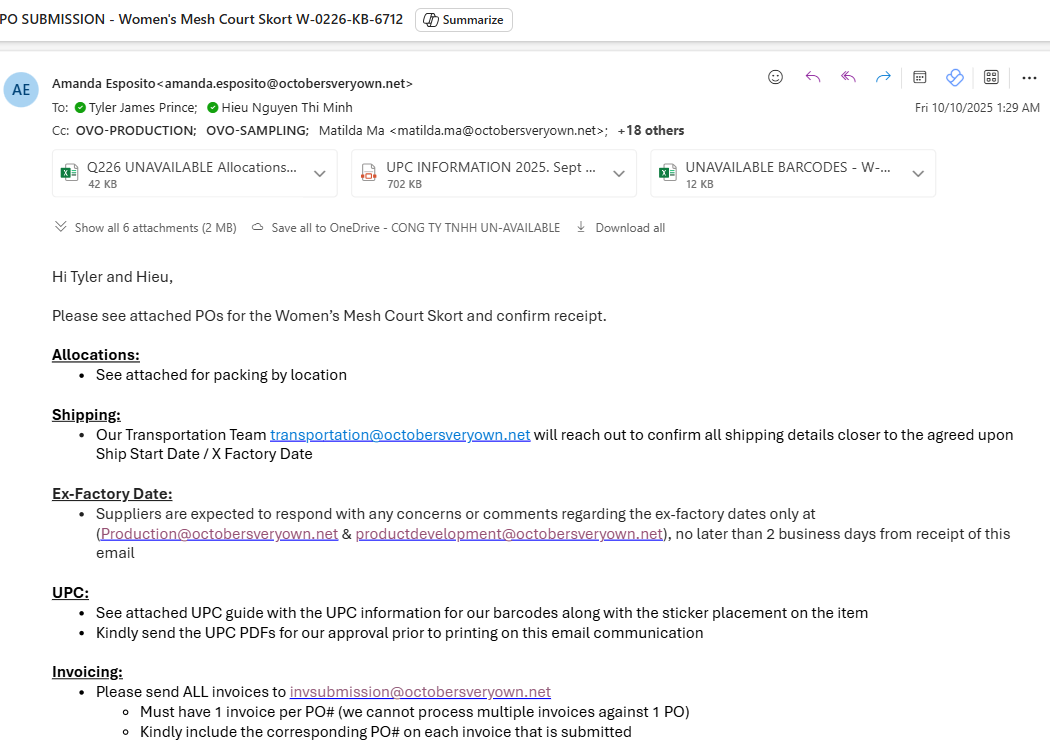The height and width of the screenshot is (740, 1050).
Task: Open dropdown for UPC INFORMATION 2025 attachment
Action: [x=618, y=174]
